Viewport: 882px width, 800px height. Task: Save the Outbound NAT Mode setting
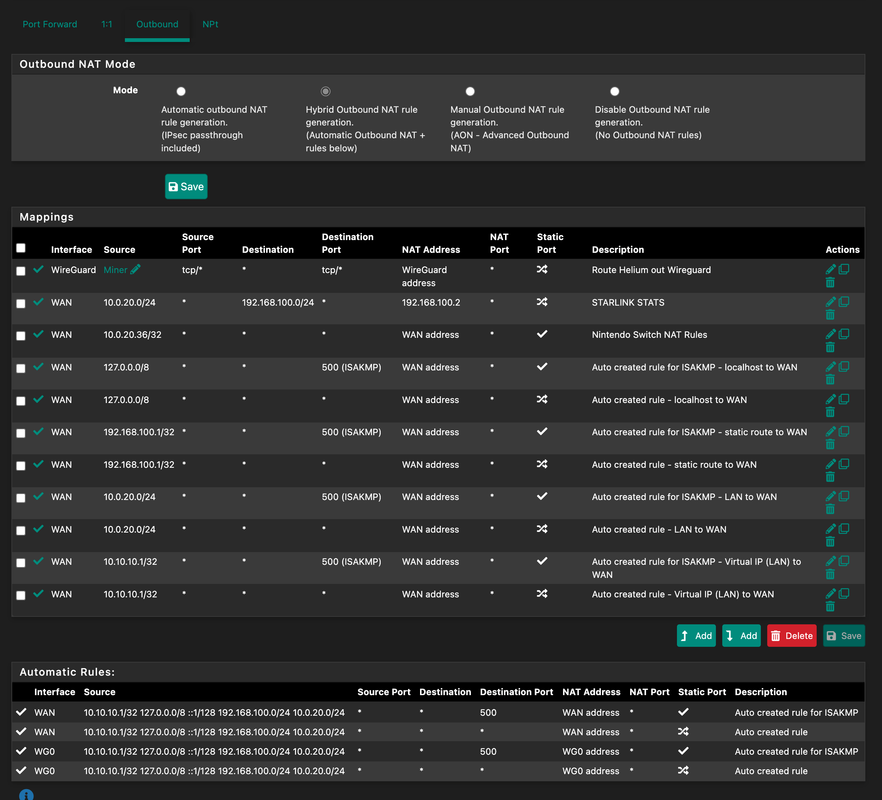pyautogui.click(x=186, y=186)
